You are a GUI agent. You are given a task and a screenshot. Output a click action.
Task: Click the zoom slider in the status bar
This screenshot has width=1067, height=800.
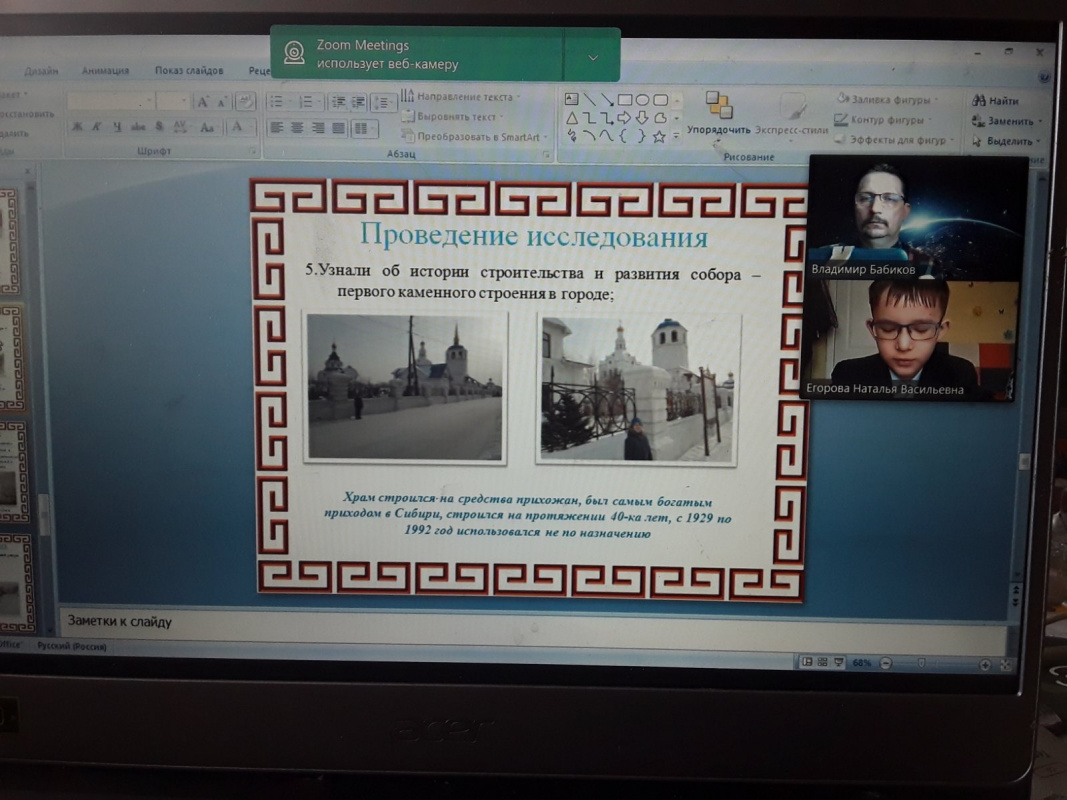coord(920,663)
